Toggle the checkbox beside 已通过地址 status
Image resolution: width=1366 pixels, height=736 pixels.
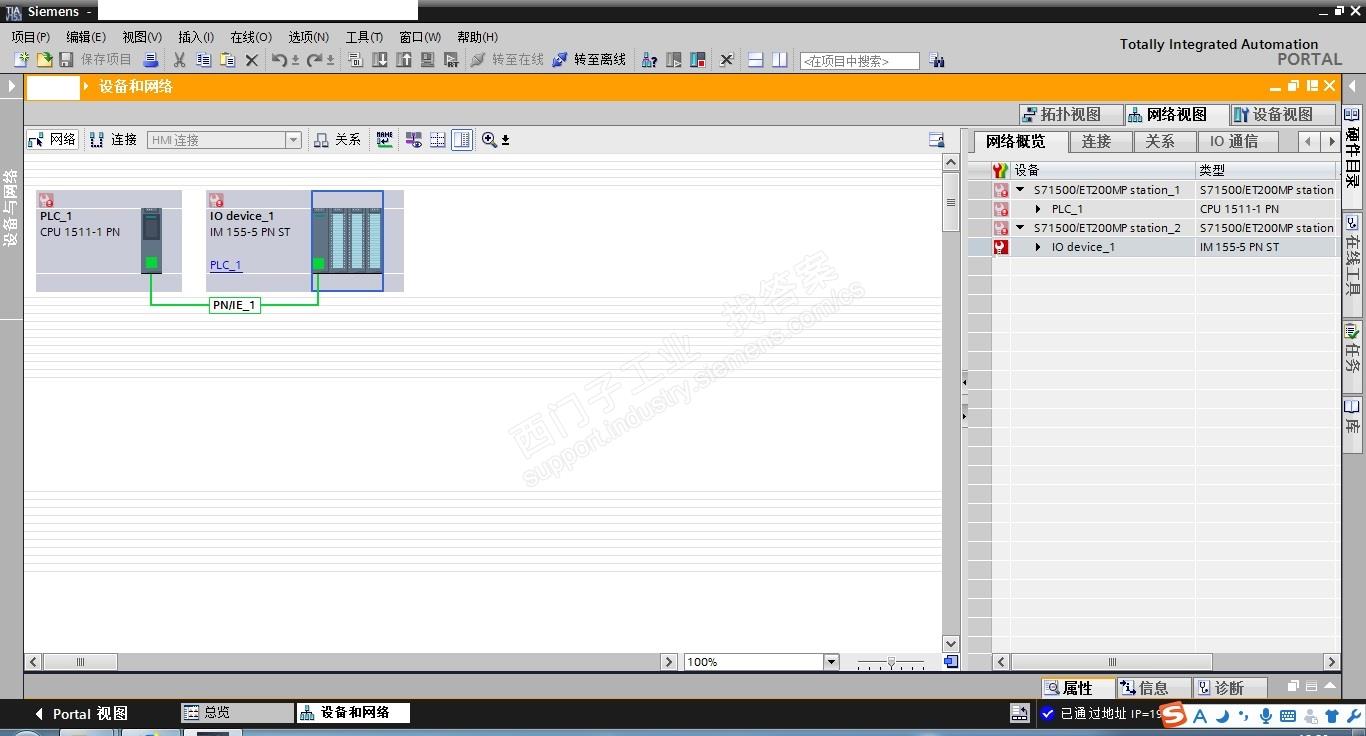(1048, 713)
